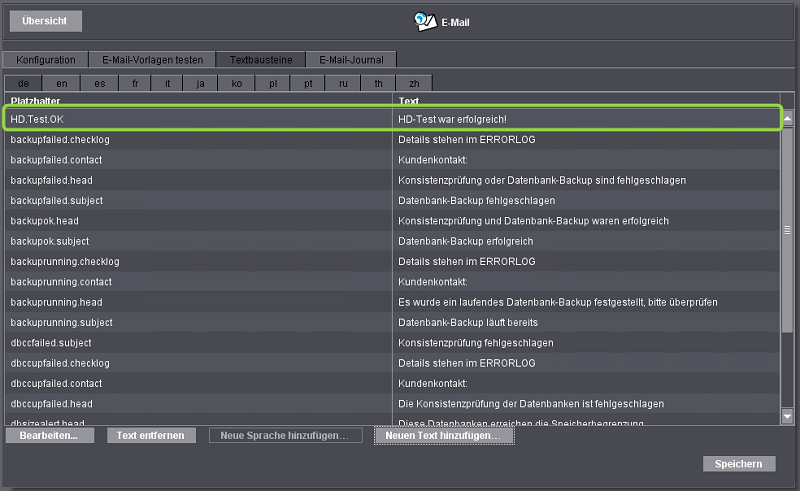Click scrollbar up arrow in text table
Viewport: 800px width, 491px height.
coord(787,118)
